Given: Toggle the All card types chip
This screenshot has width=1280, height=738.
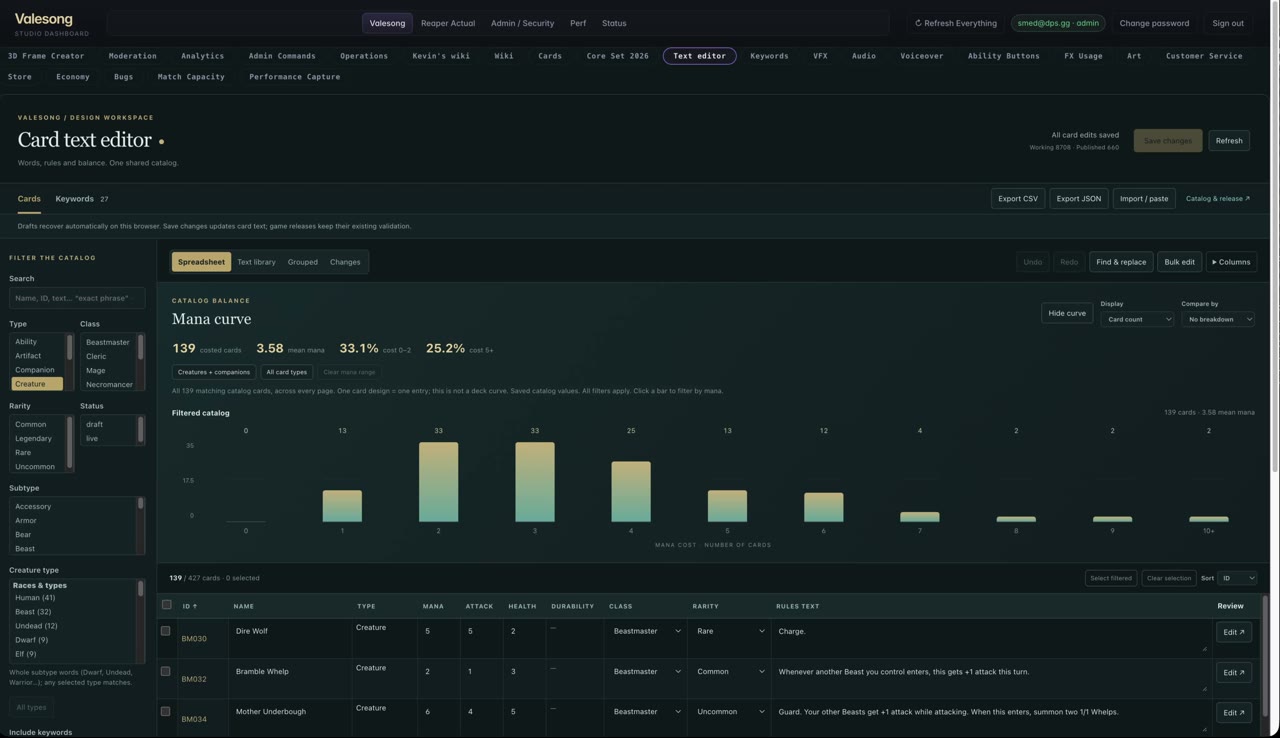Looking at the screenshot, I should pyautogui.click(x=287, y=372).
